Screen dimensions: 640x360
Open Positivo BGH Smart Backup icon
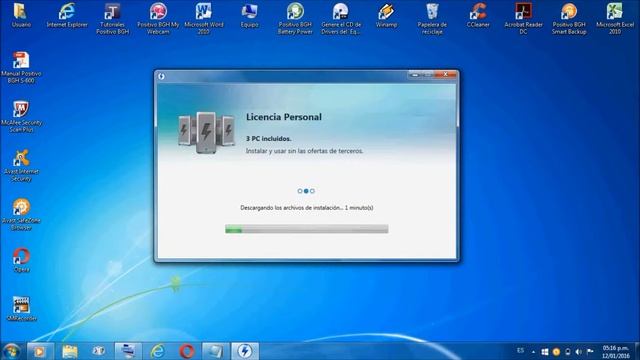[569, 18]
